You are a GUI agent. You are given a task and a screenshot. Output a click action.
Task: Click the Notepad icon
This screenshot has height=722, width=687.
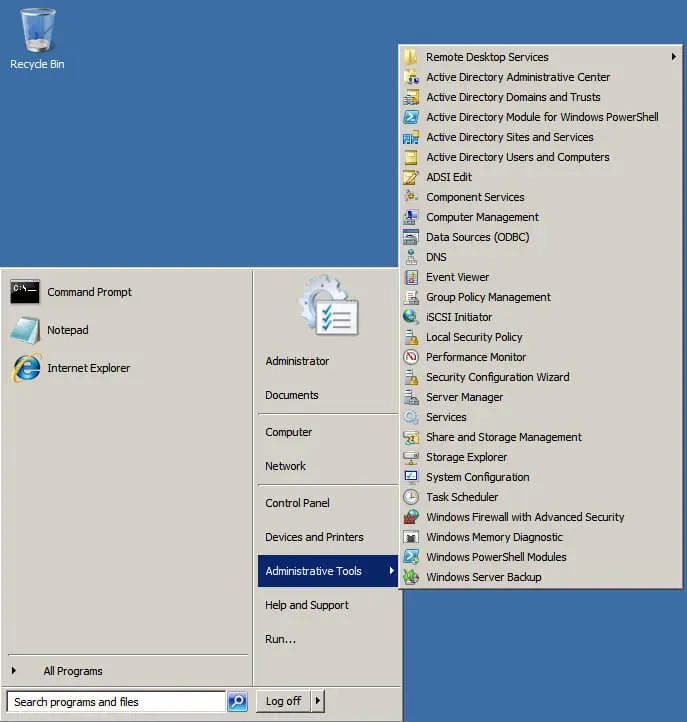pyautogui.click(x=25, y=330)
